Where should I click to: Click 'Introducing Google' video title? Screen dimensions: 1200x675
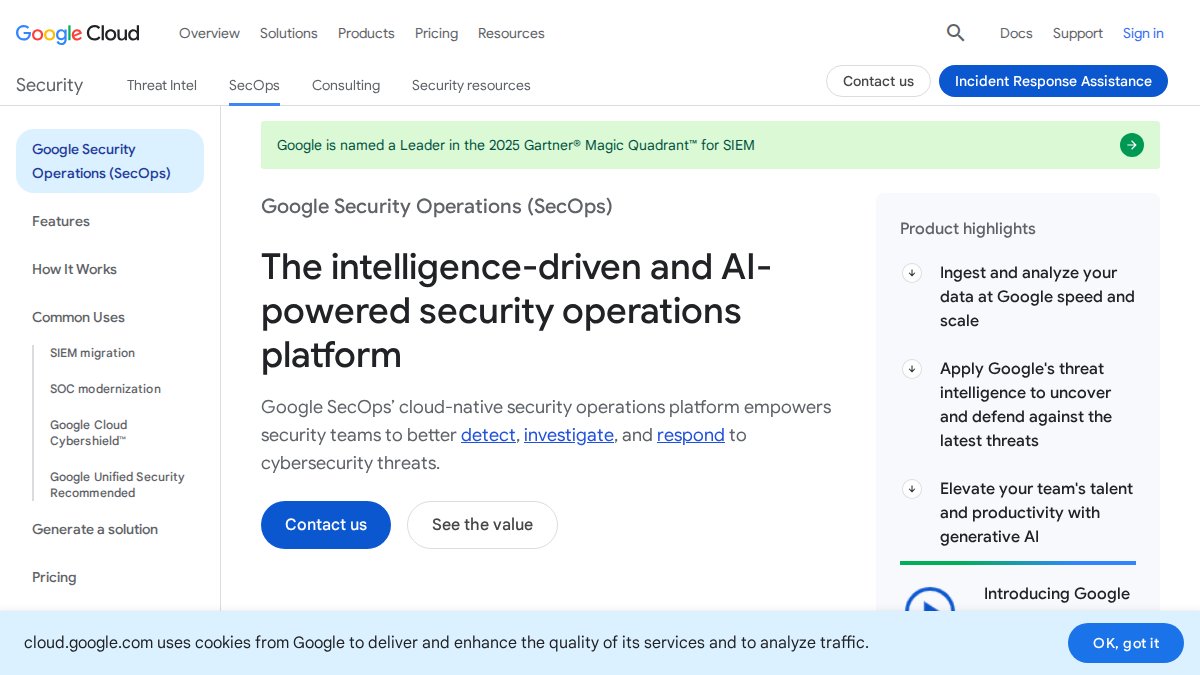tap(1057, 594)
